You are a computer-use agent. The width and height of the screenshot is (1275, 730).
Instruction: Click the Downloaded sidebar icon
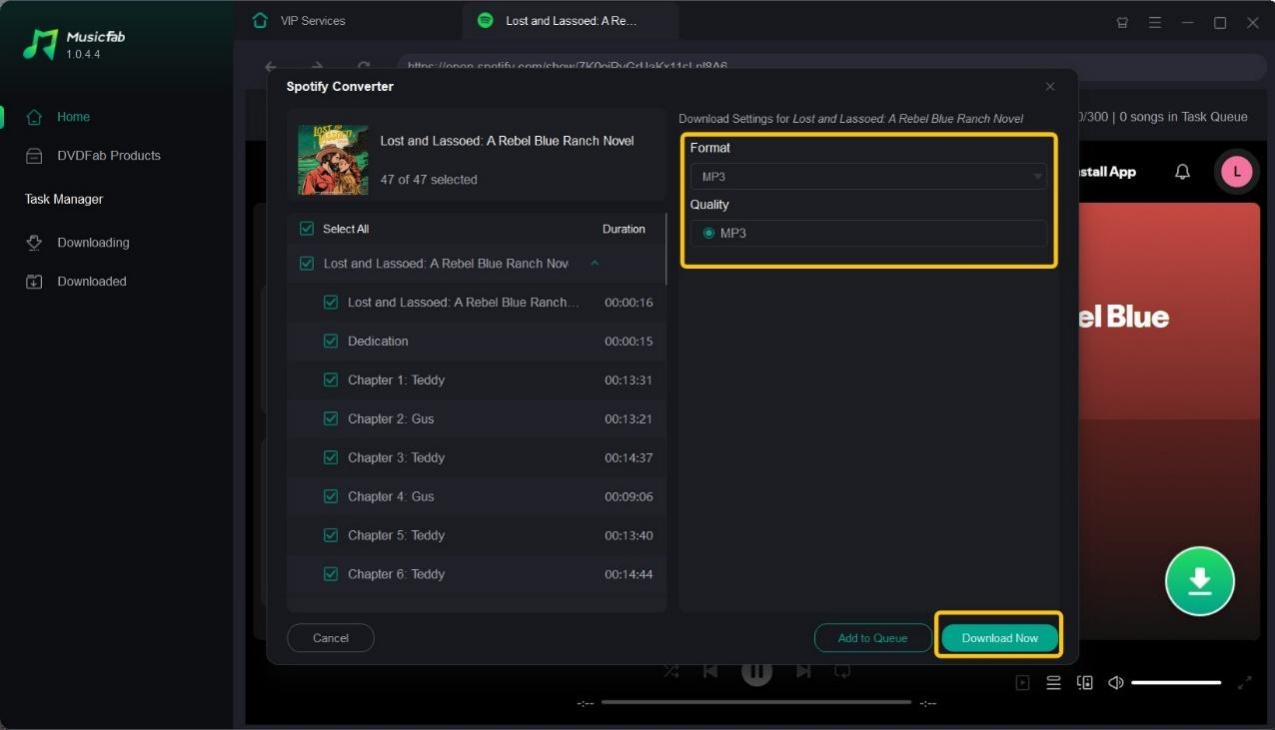(x=34, y=282)
